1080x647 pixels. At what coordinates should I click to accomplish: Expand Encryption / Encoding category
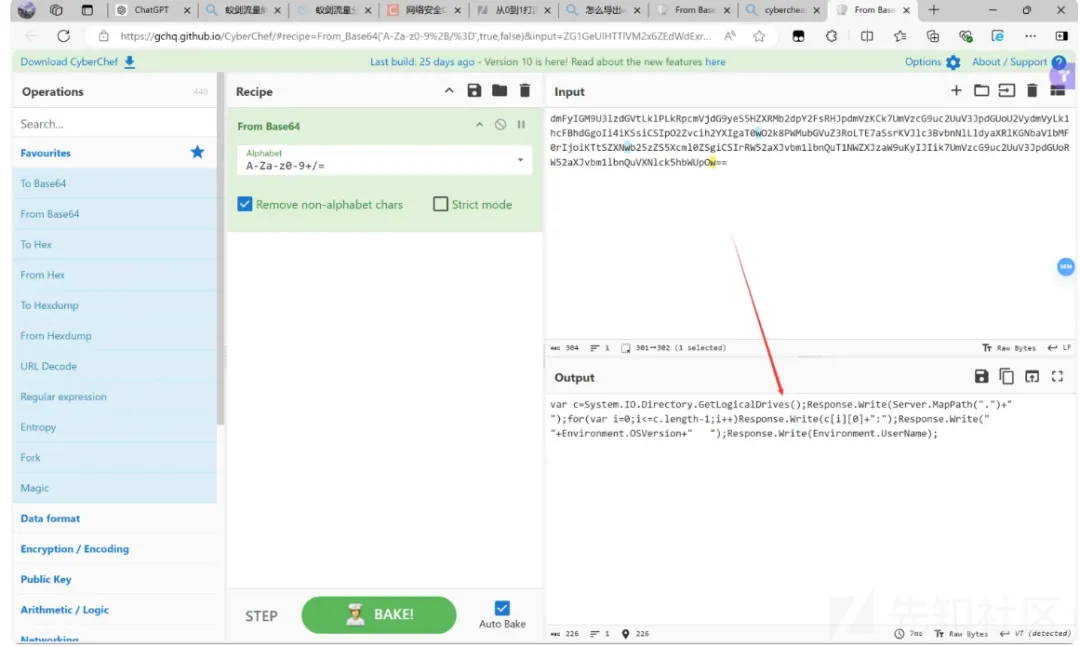click(x=114, y=548)
